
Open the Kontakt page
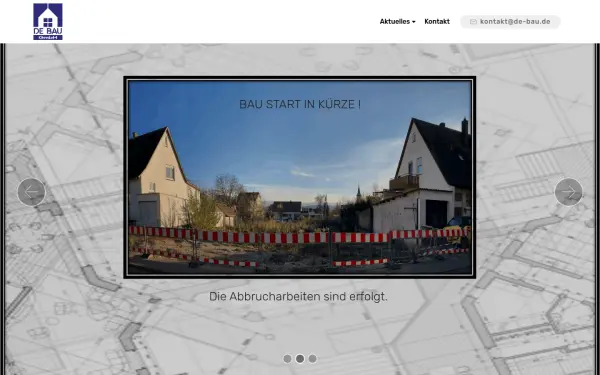coord(437,22)
